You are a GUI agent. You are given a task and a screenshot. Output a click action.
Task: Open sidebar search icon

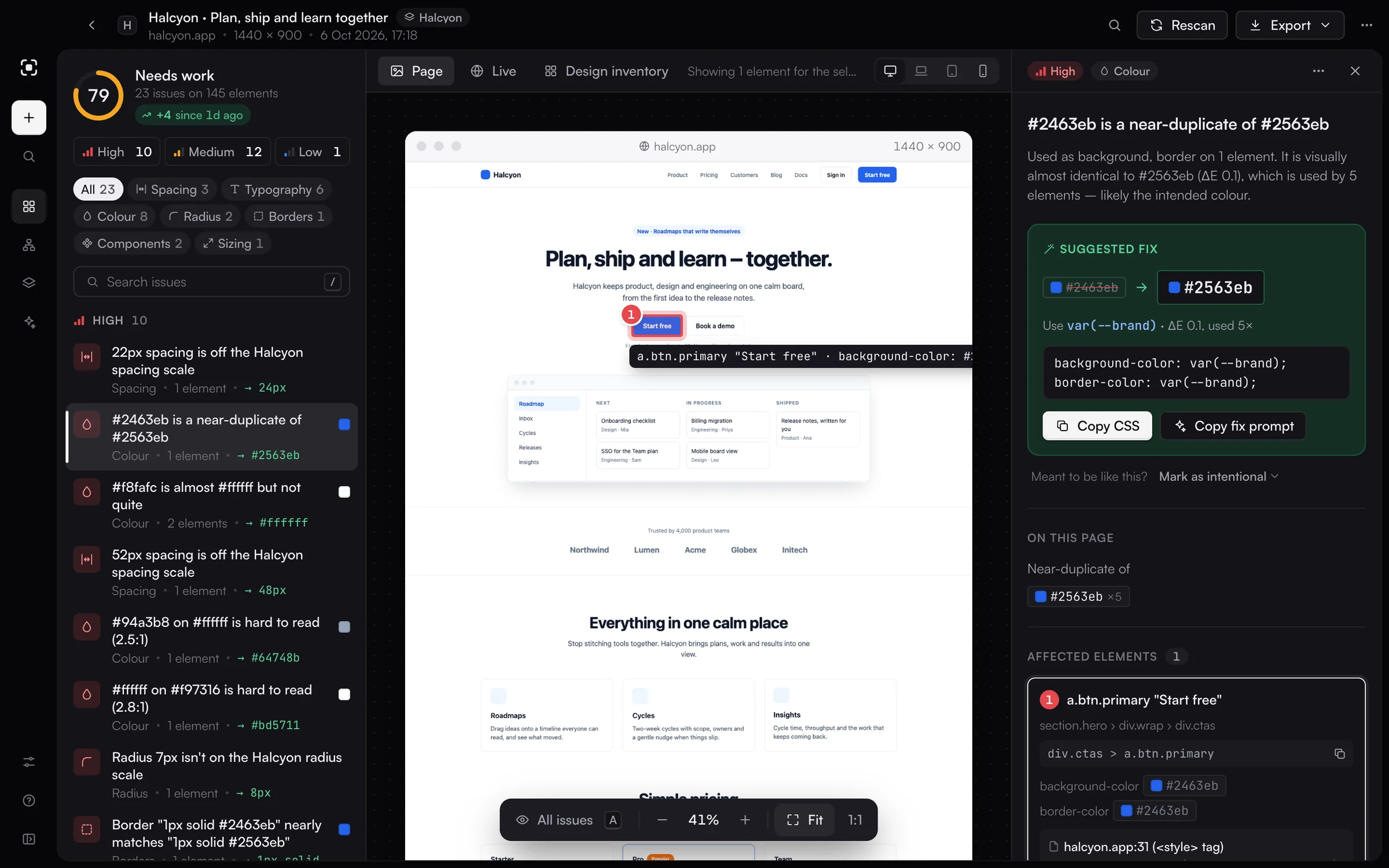(28, 156)
